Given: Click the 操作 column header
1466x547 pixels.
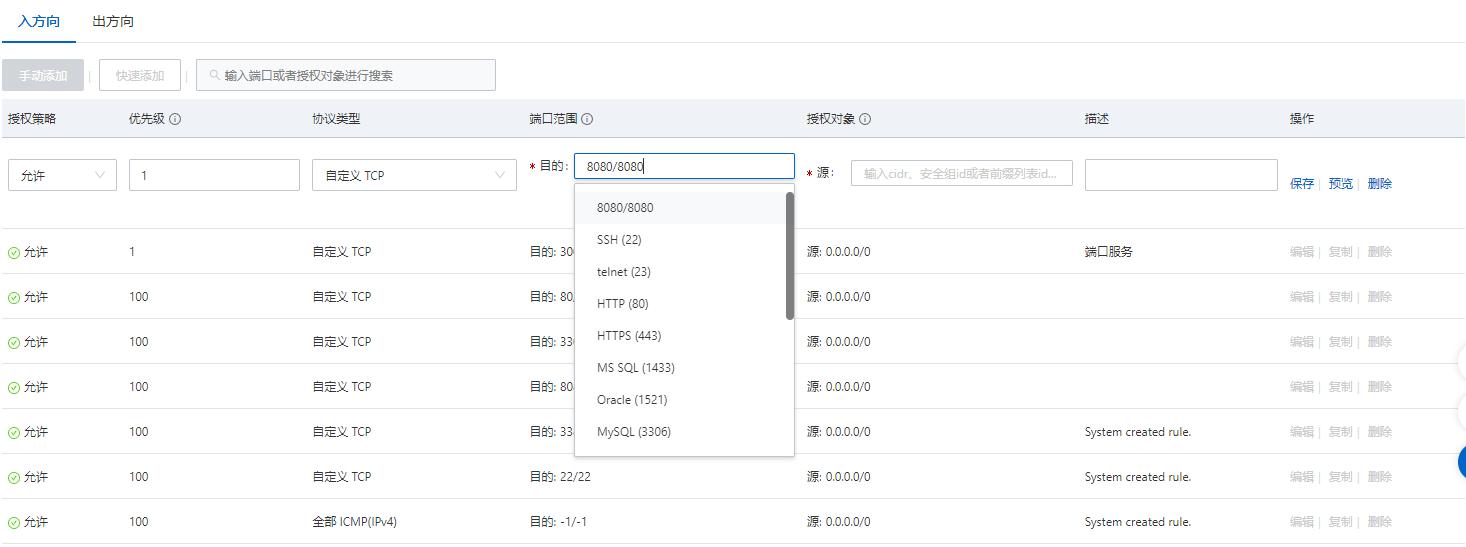Looking at the screenshot, I should pos(1302,119).
